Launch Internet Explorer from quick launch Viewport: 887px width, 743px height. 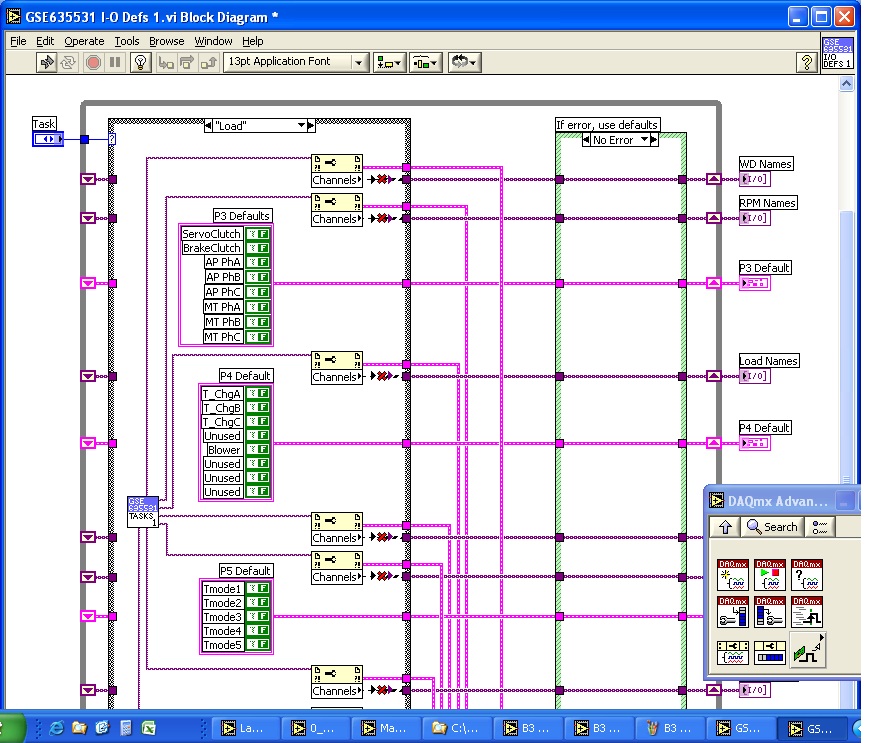coord(57,728)
